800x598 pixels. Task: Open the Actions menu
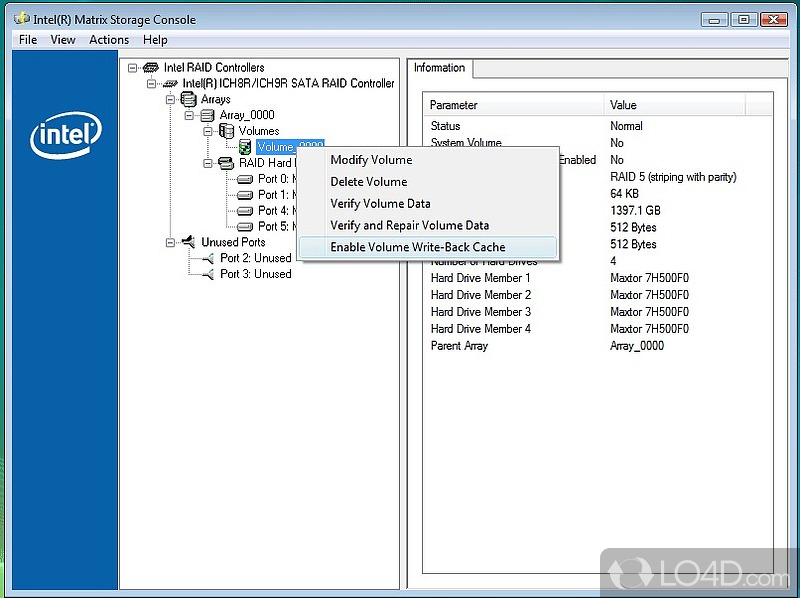pyautogui.click(x=109, y=40)
